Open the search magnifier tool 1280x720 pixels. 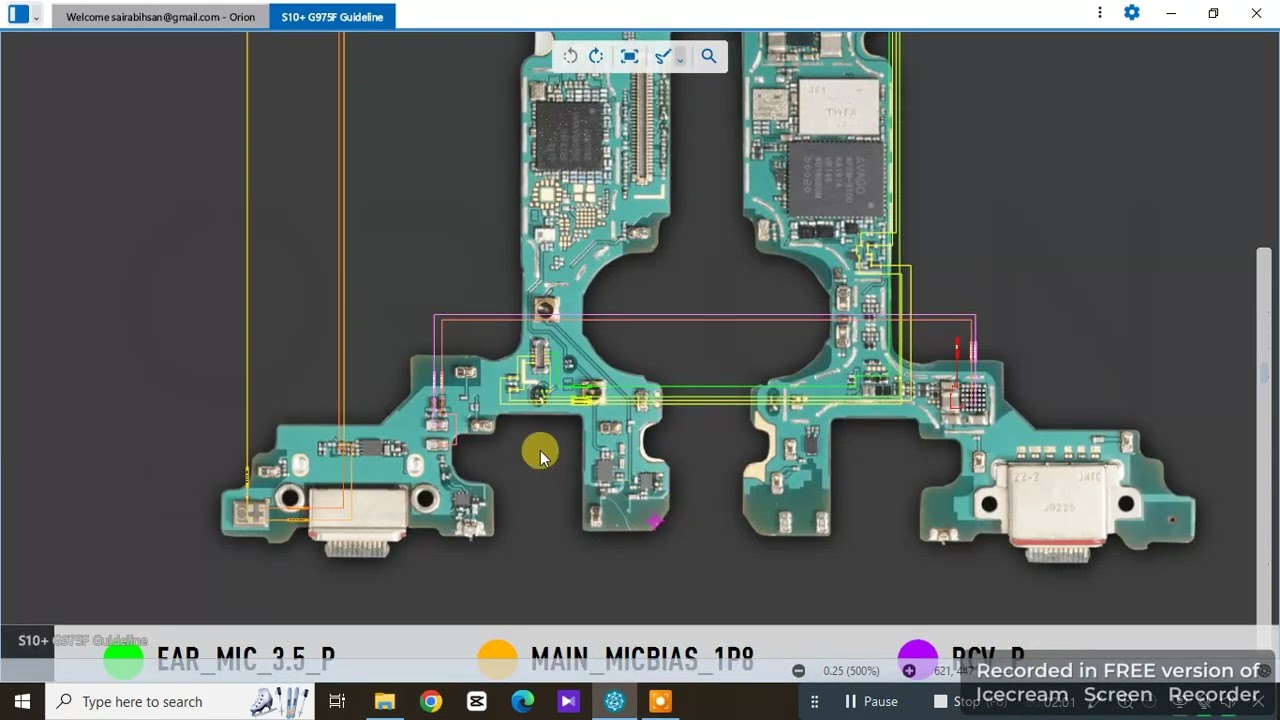click(709, 57)
